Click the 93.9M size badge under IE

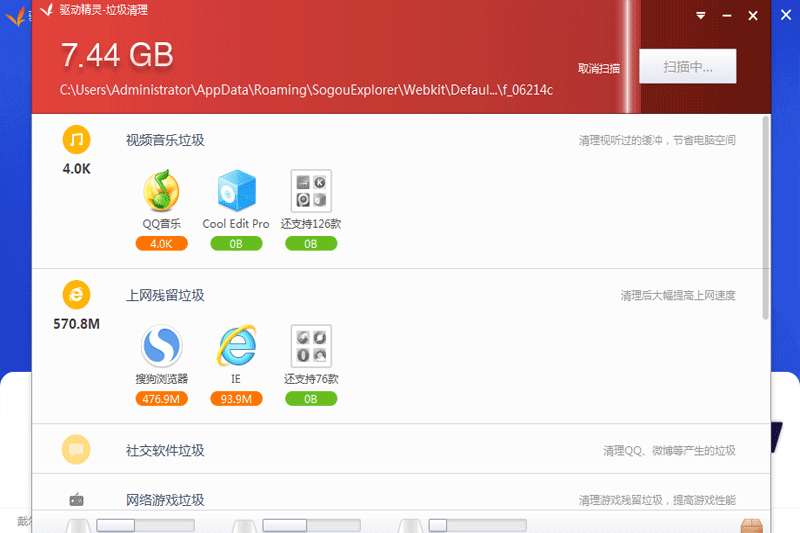coord(236,399)
